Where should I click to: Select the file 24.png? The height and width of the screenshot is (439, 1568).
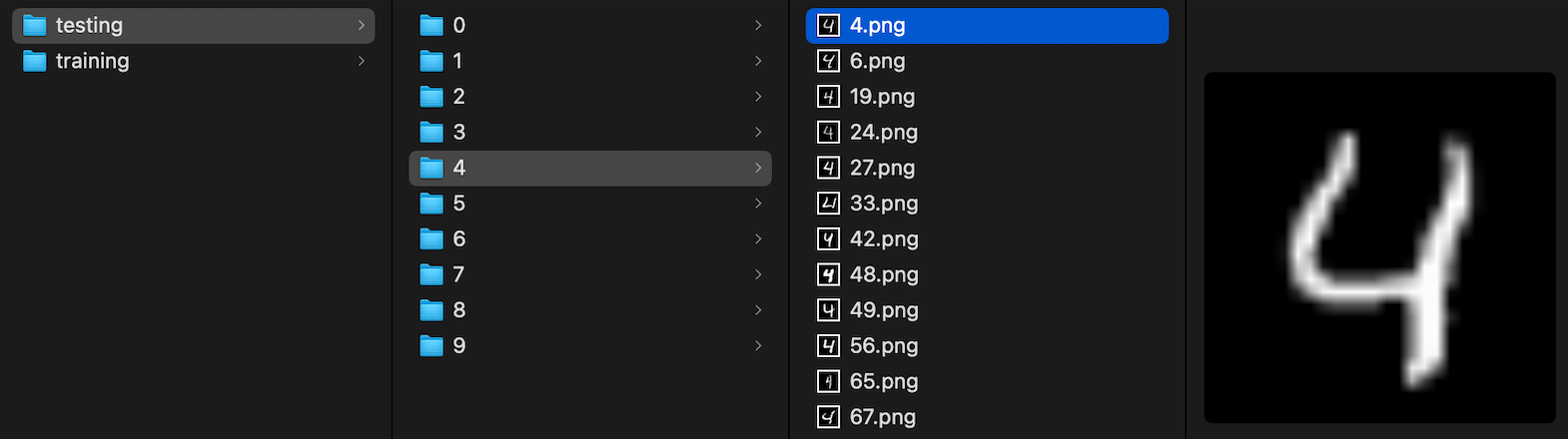coord(987,133)
